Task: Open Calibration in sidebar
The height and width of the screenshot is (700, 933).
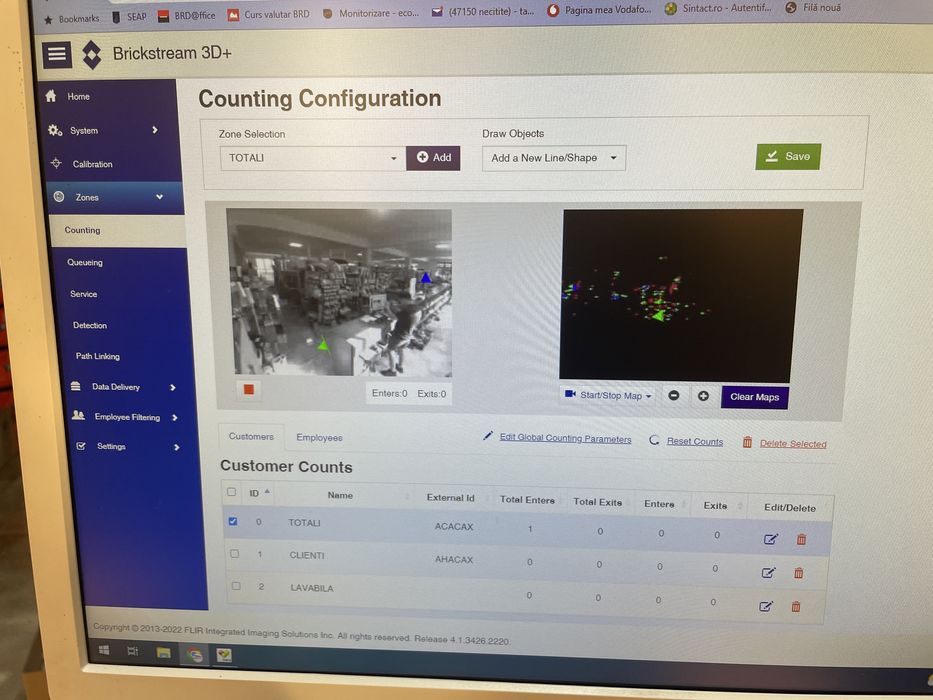Action: [92, 164]
